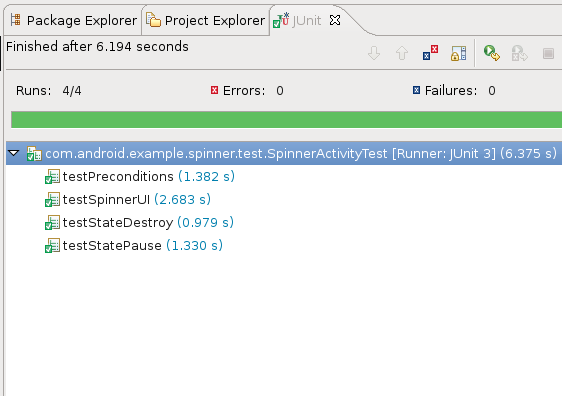Switch to the Package Explorer tab

click(x=73, y=20)
